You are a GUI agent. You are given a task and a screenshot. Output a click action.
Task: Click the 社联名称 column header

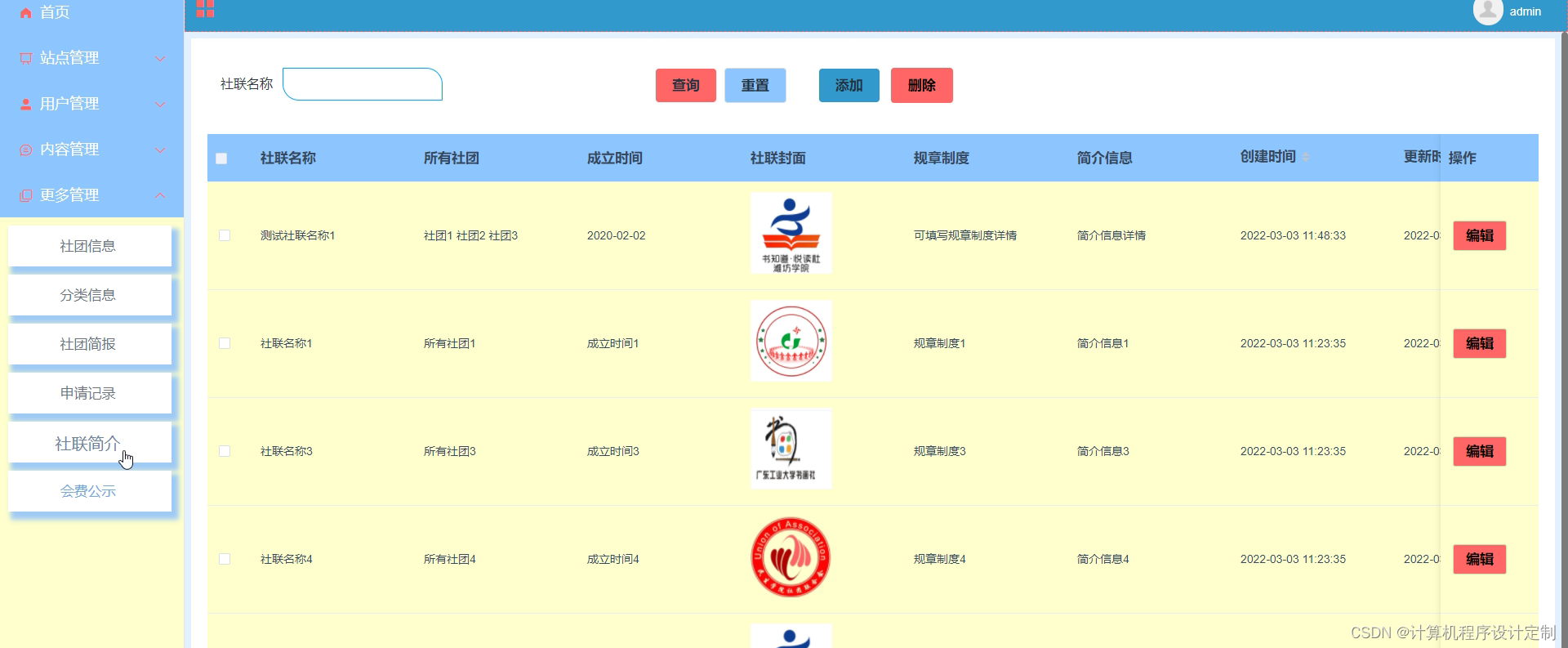click(288, 158)
